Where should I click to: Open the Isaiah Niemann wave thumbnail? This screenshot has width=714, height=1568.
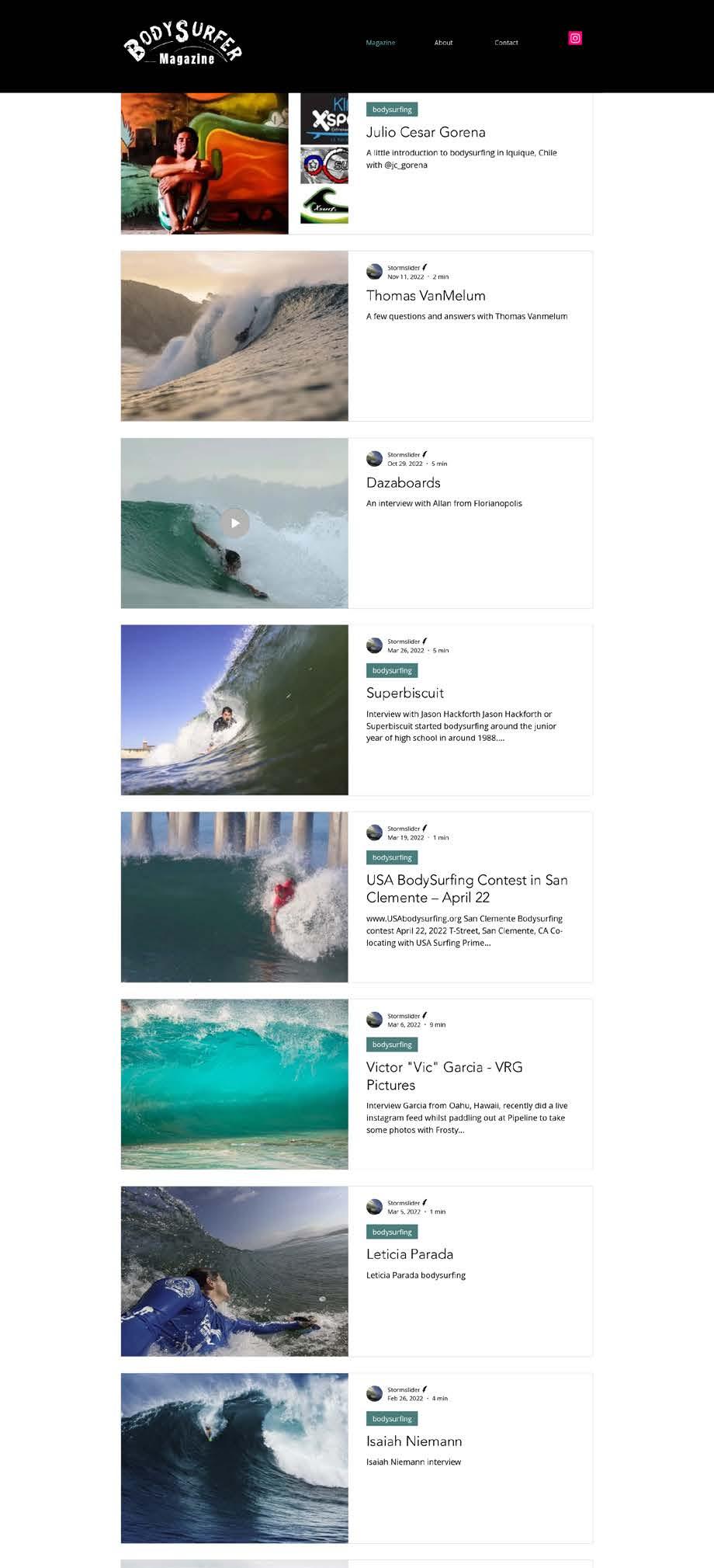(x=234, y=1458)
